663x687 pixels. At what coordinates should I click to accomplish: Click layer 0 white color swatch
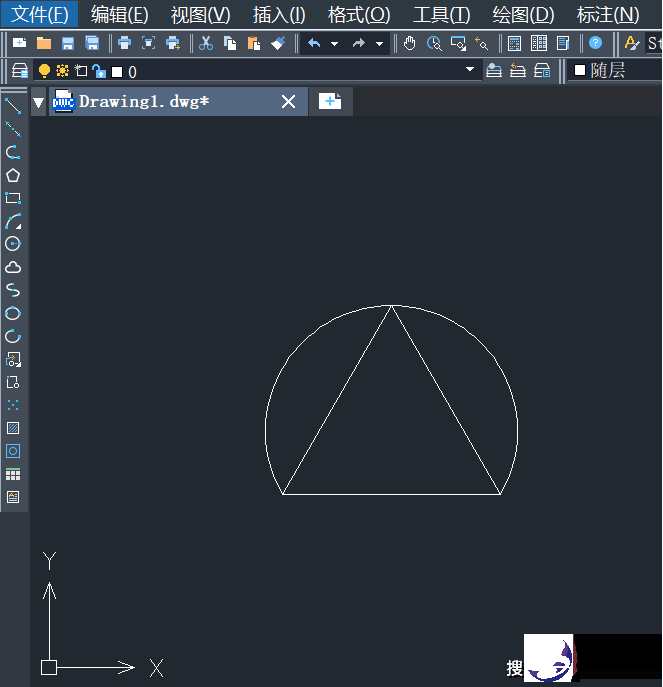(x=117, y=72)
